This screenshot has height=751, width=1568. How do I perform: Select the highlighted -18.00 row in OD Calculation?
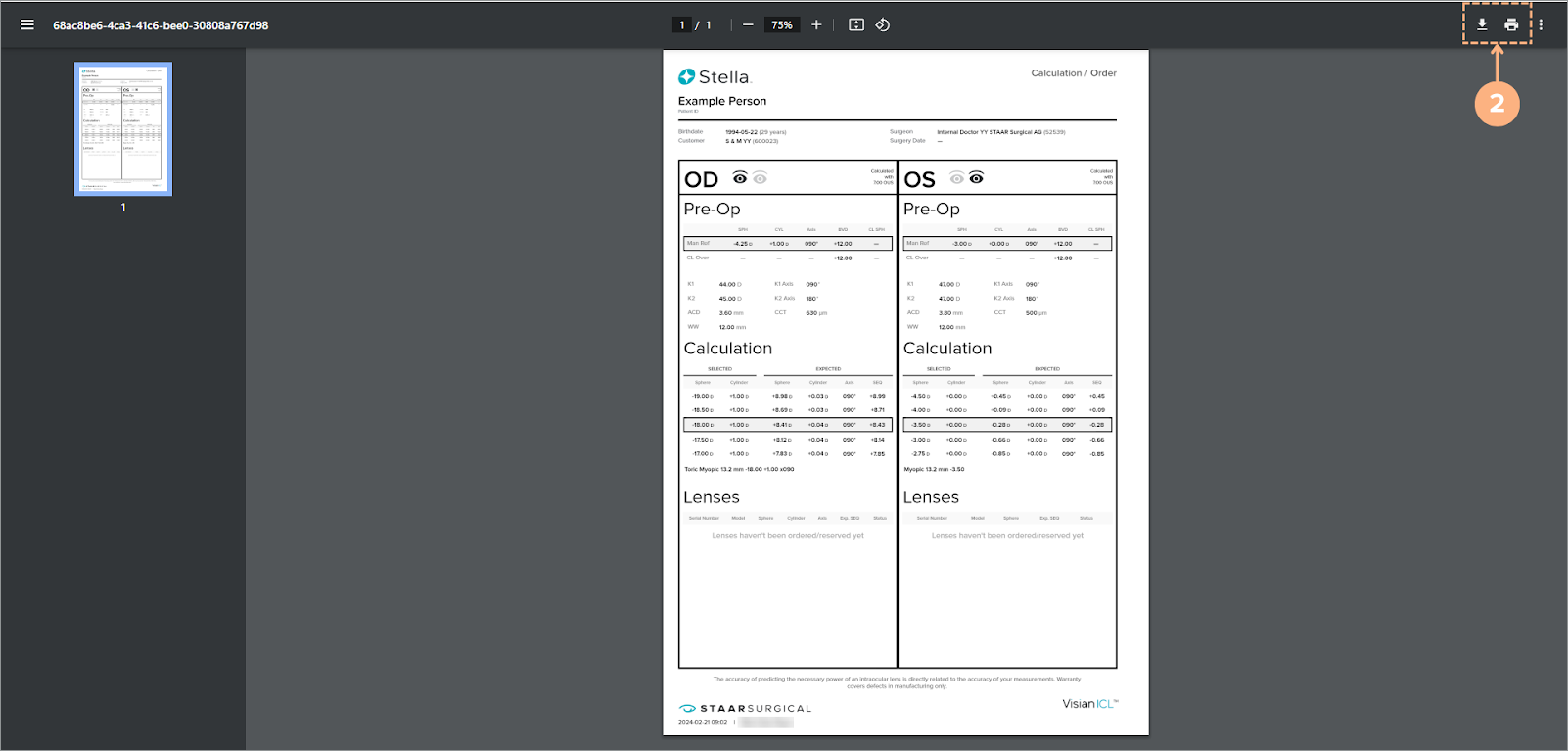pos(788,425)
